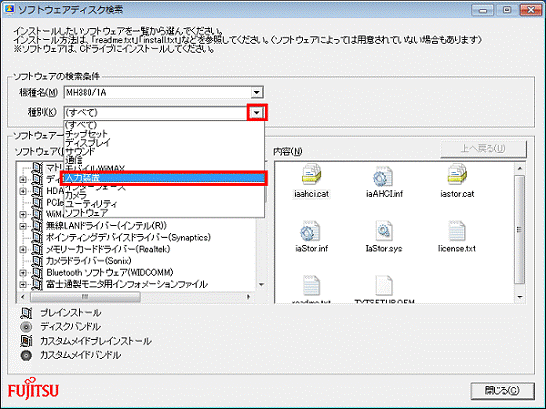Screen dimensions: 546x409
Task: Choose カメラ from the list
Action: point(164,195)
